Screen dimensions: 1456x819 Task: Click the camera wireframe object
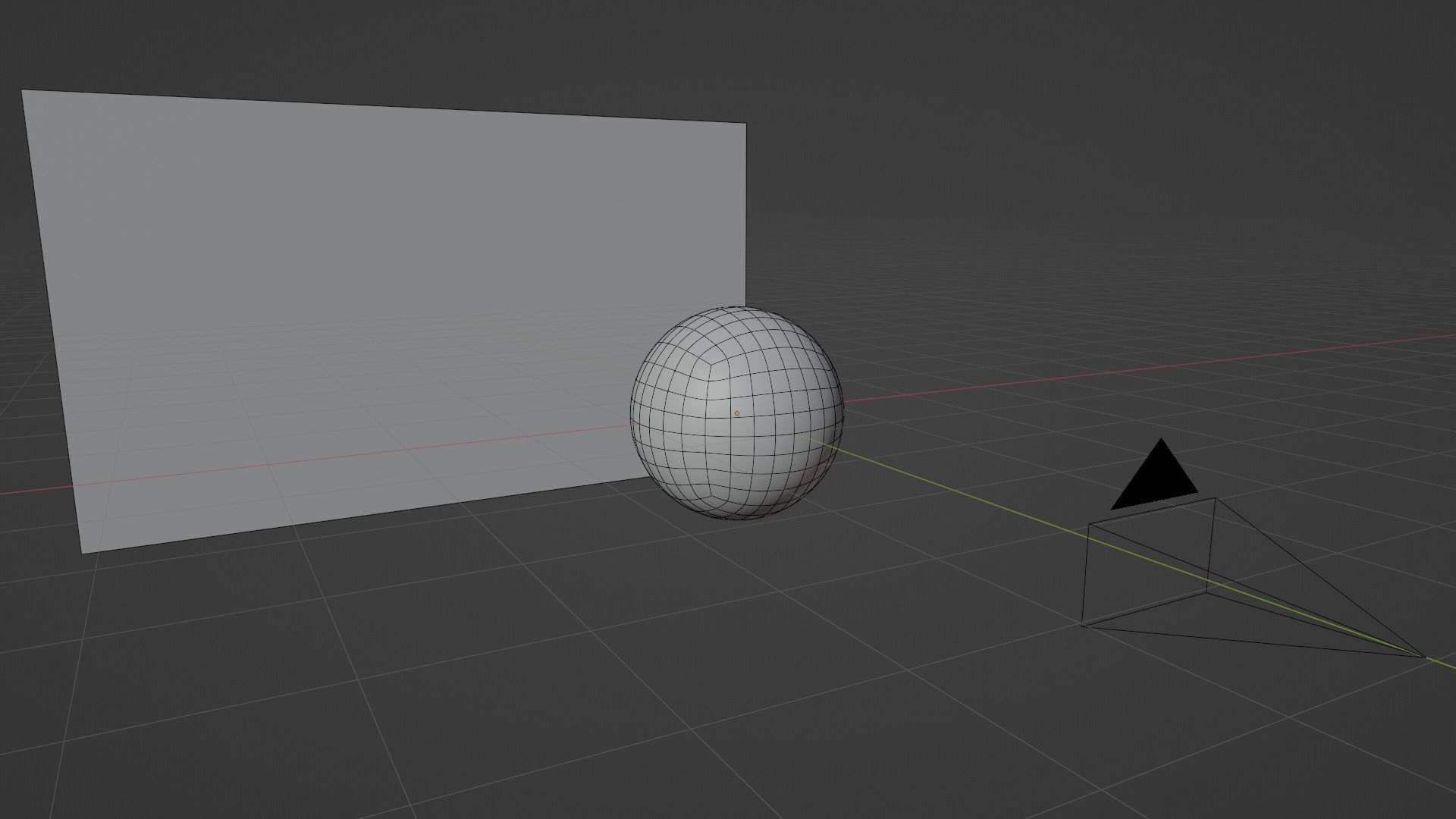coord(1253,578)
